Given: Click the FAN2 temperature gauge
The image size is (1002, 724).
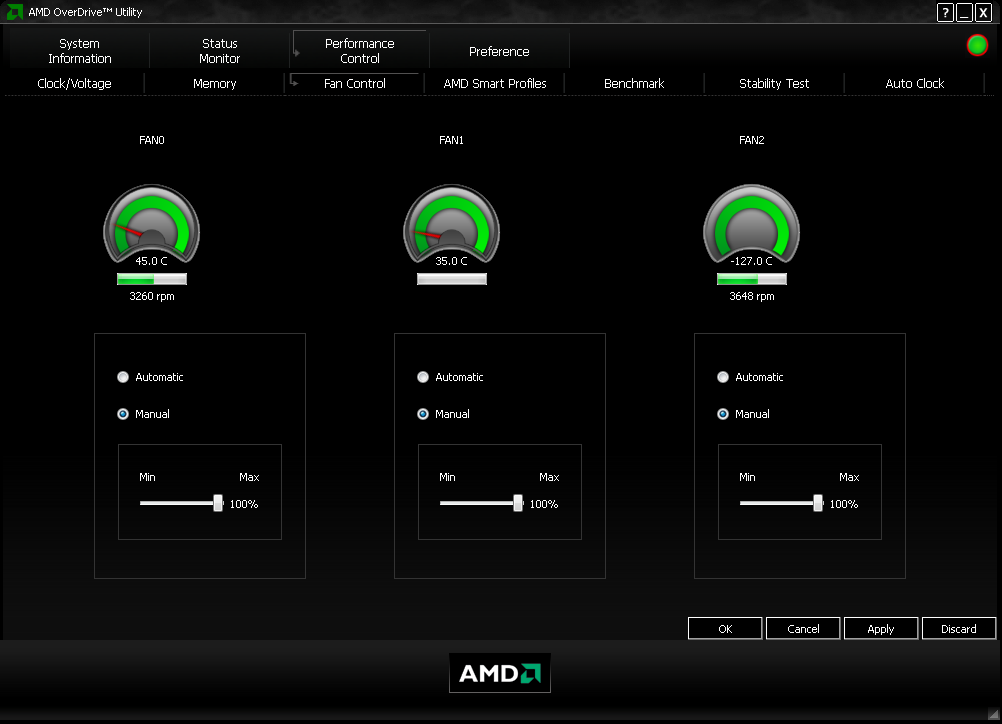Looking at the screenshot, I should (x=752, y=224).
